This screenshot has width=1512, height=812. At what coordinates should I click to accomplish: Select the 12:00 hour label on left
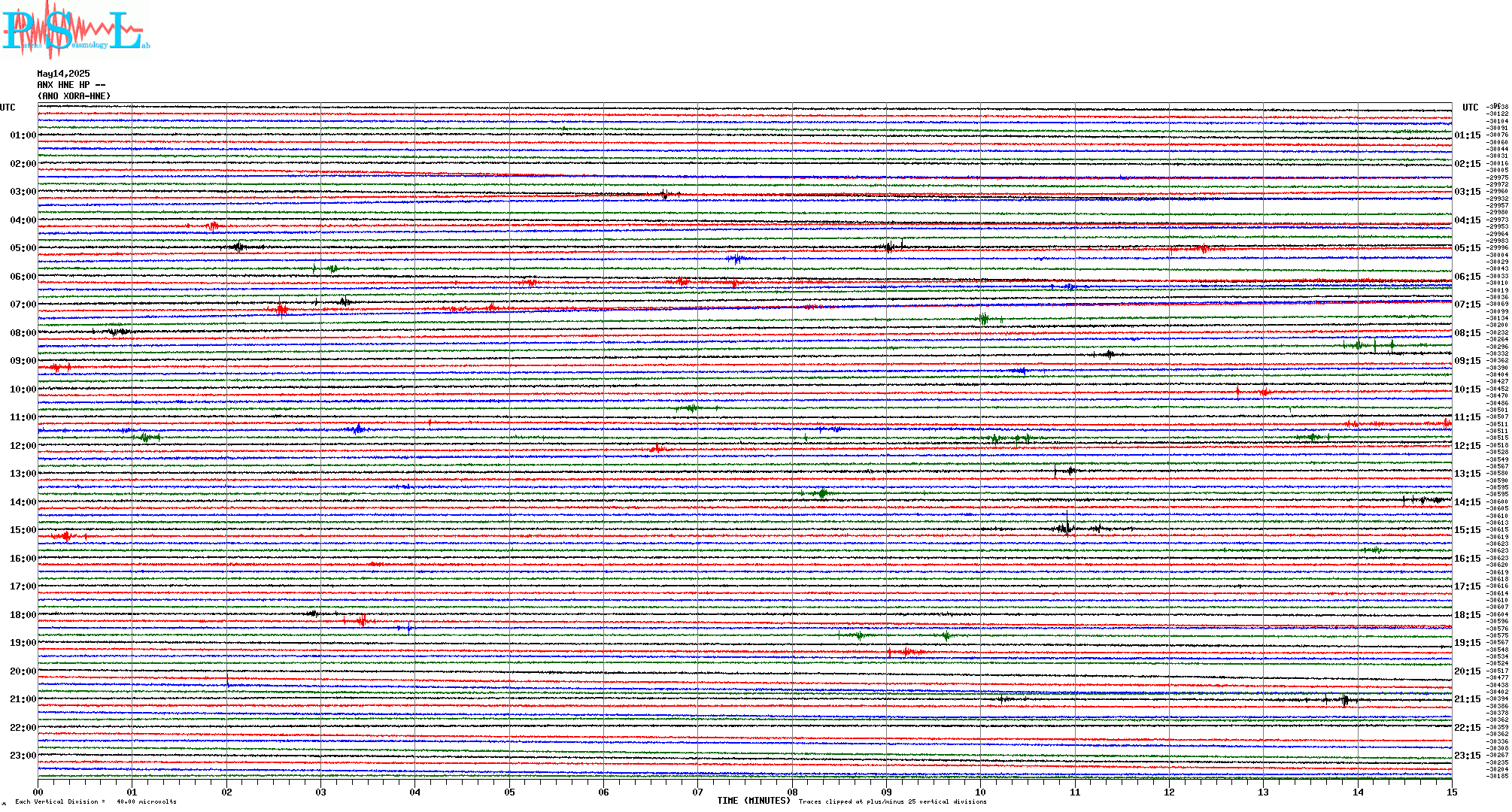click(x=23, y=446)
